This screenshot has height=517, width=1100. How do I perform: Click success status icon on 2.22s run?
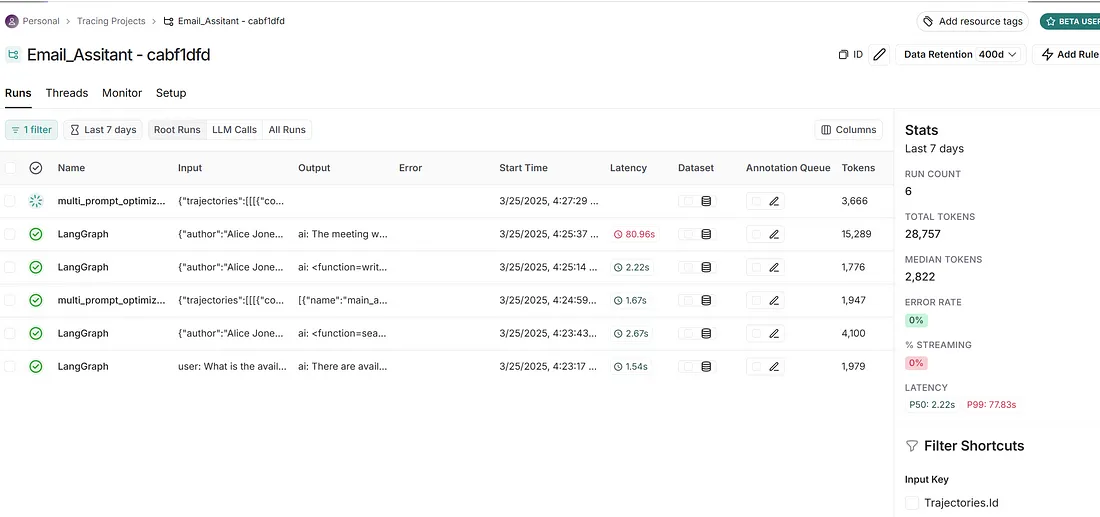(x=36, y=267)
